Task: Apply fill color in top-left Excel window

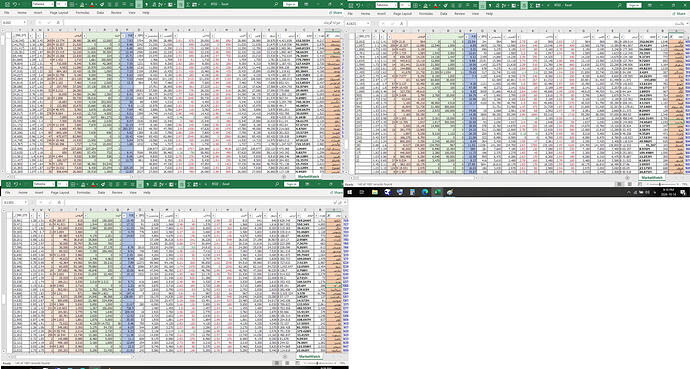Action: tap(82, 4)
